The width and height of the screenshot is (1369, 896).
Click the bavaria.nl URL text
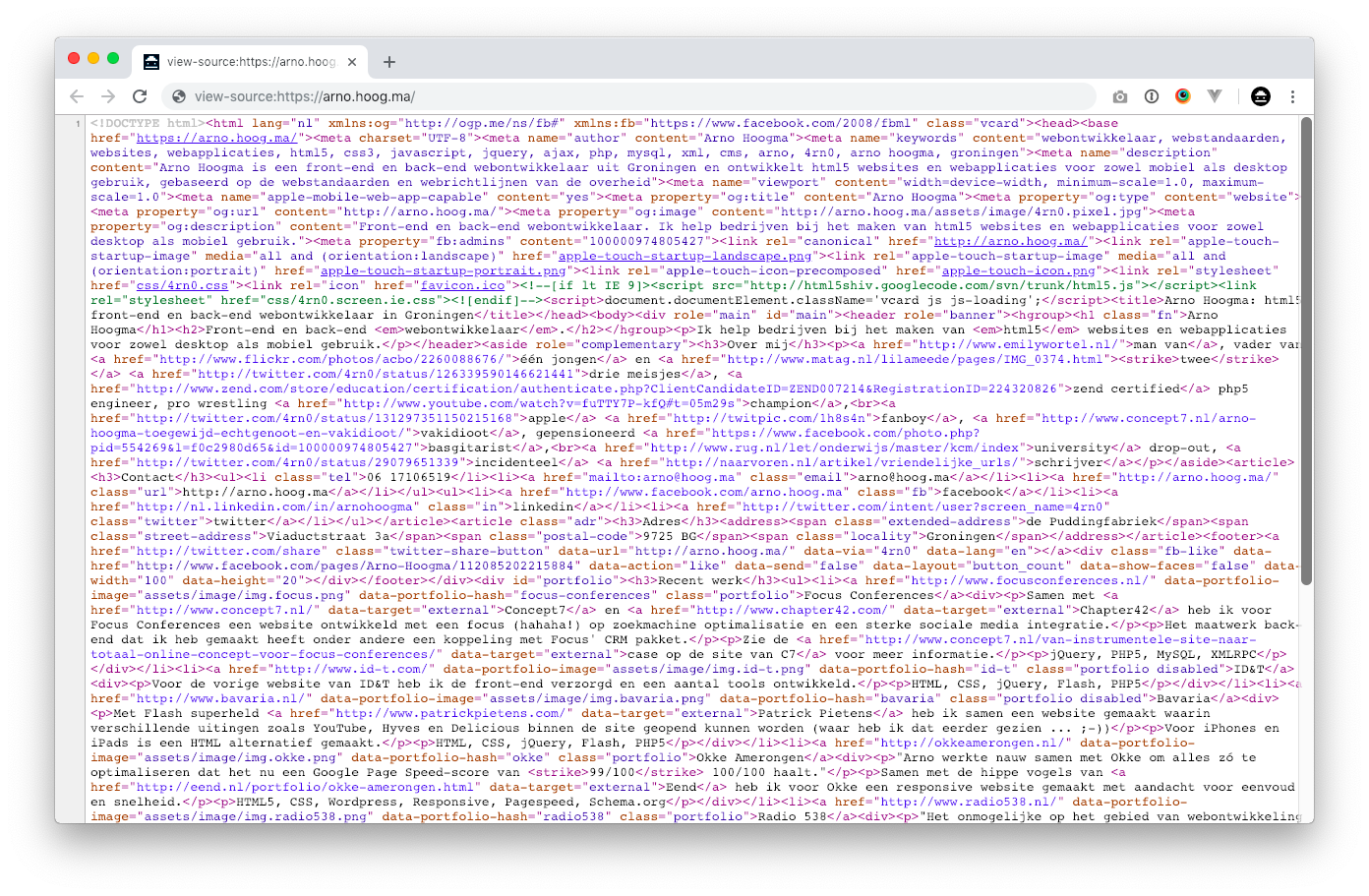(220, 699)
